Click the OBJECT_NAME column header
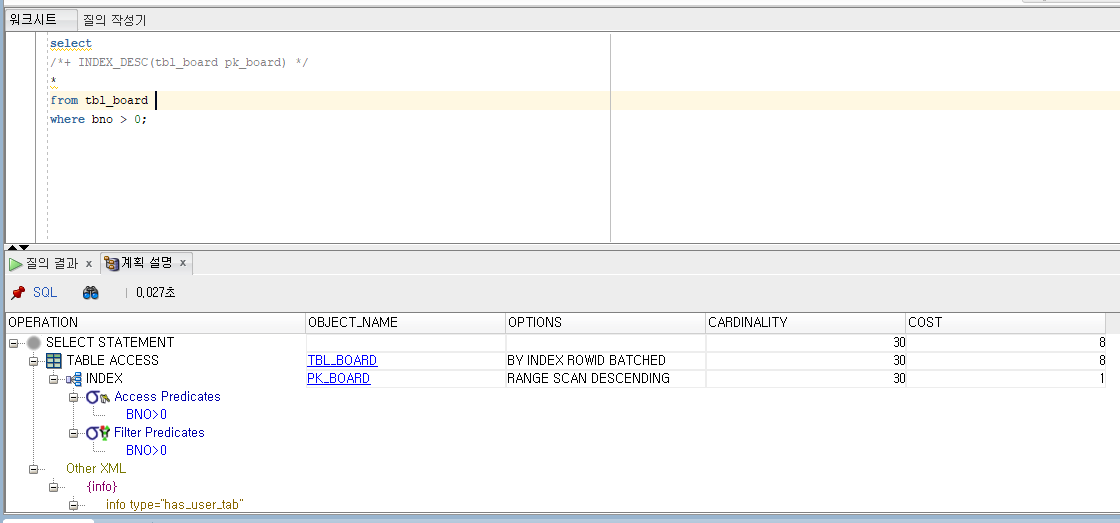The image size is (1120, 523). coord(406,322)
